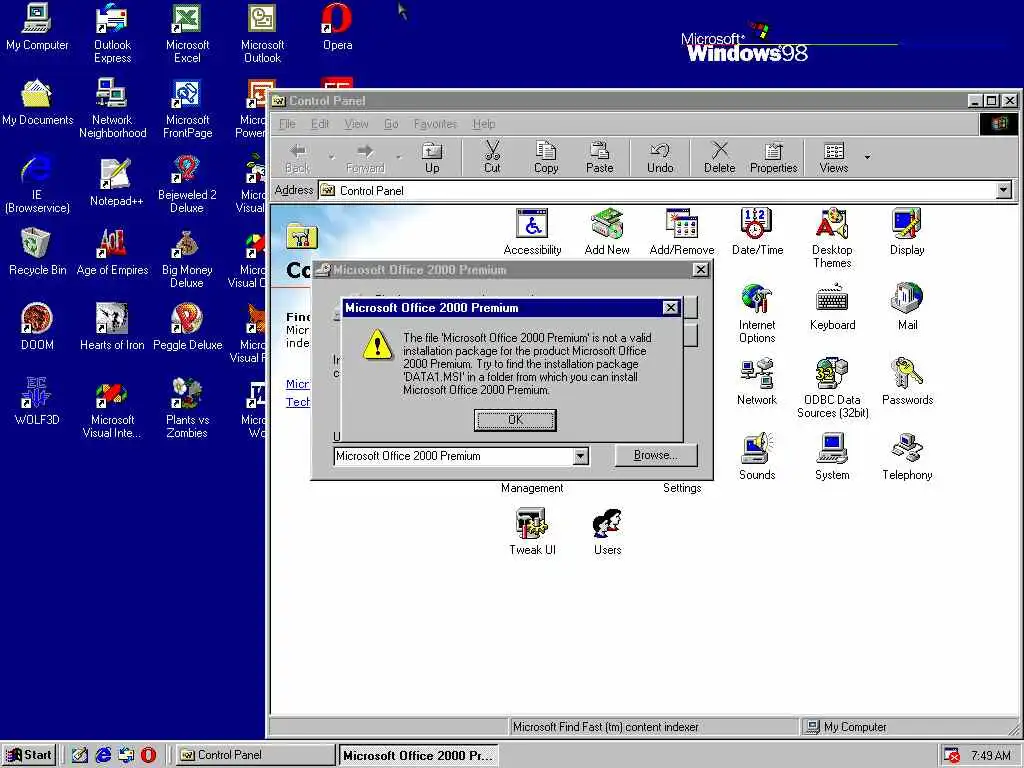Select the Recycle Bin desktop icon
Screen dimensions: 1024x768
point(37,251)
